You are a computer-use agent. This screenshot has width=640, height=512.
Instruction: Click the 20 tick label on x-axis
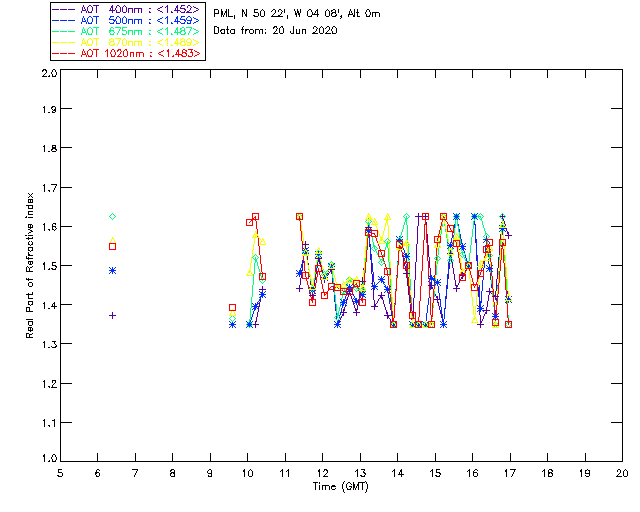pyautogui.click(x=622, y=472)
